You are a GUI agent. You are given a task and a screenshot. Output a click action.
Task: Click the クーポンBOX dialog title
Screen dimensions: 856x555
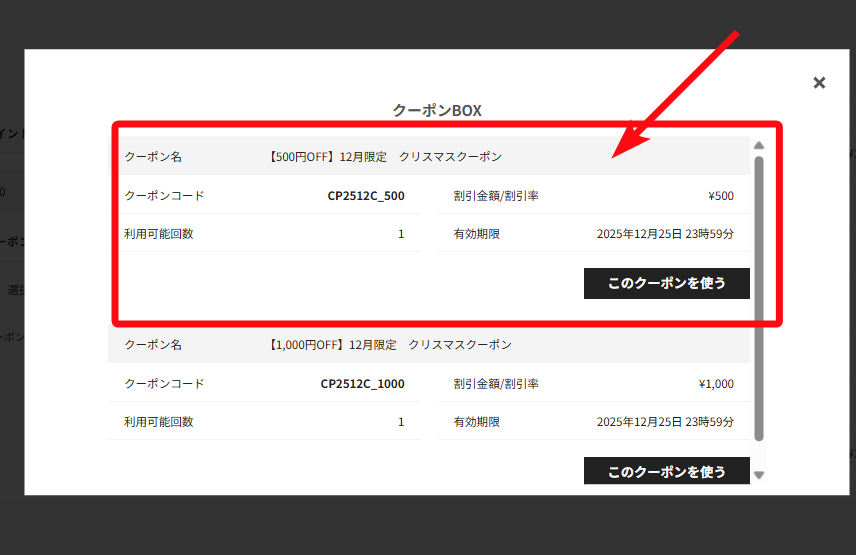(x=437, y=110)
